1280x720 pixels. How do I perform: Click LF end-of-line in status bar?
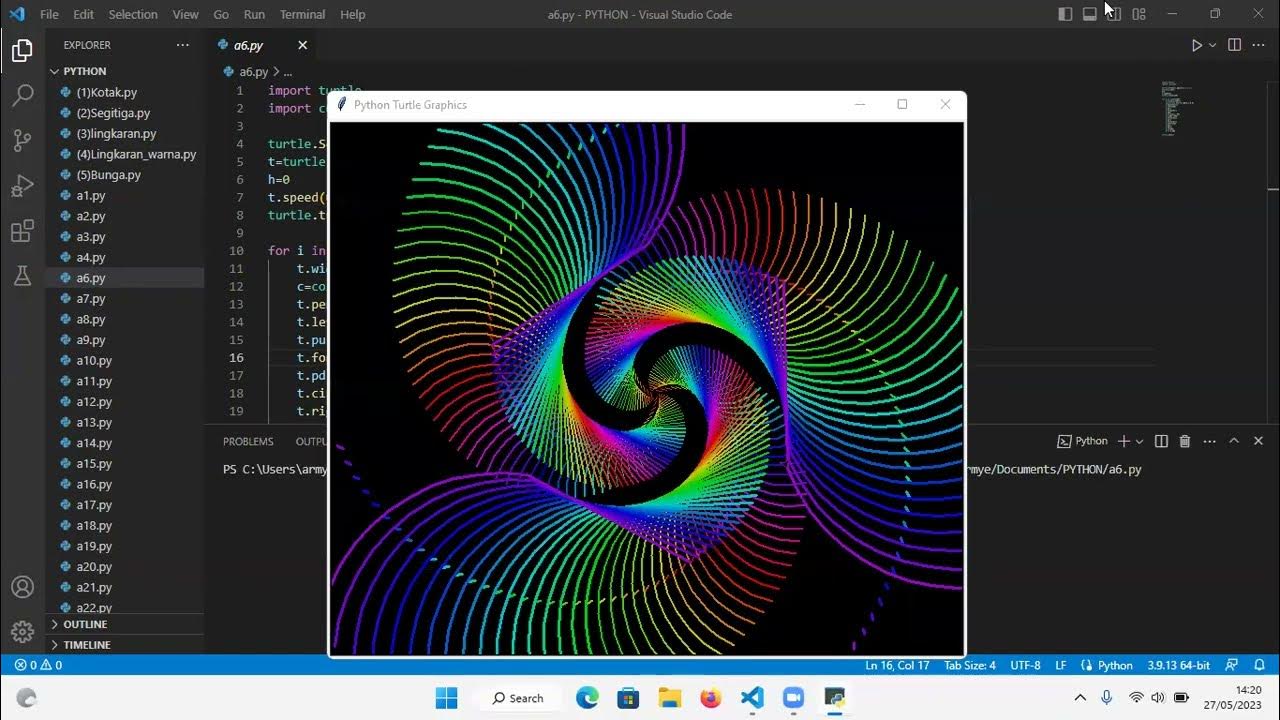click(x=1060, y=665)
